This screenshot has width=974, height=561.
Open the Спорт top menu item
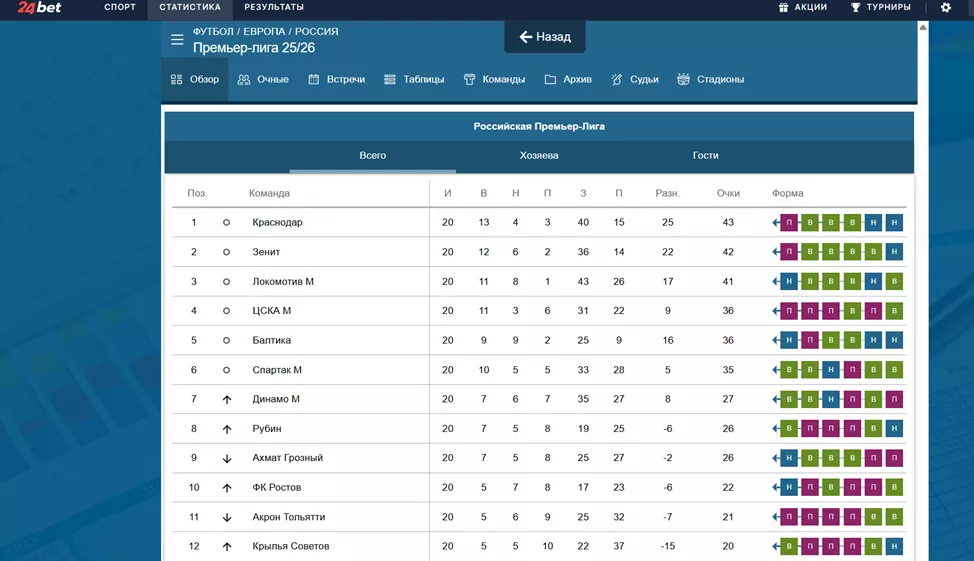pos(120,8)
